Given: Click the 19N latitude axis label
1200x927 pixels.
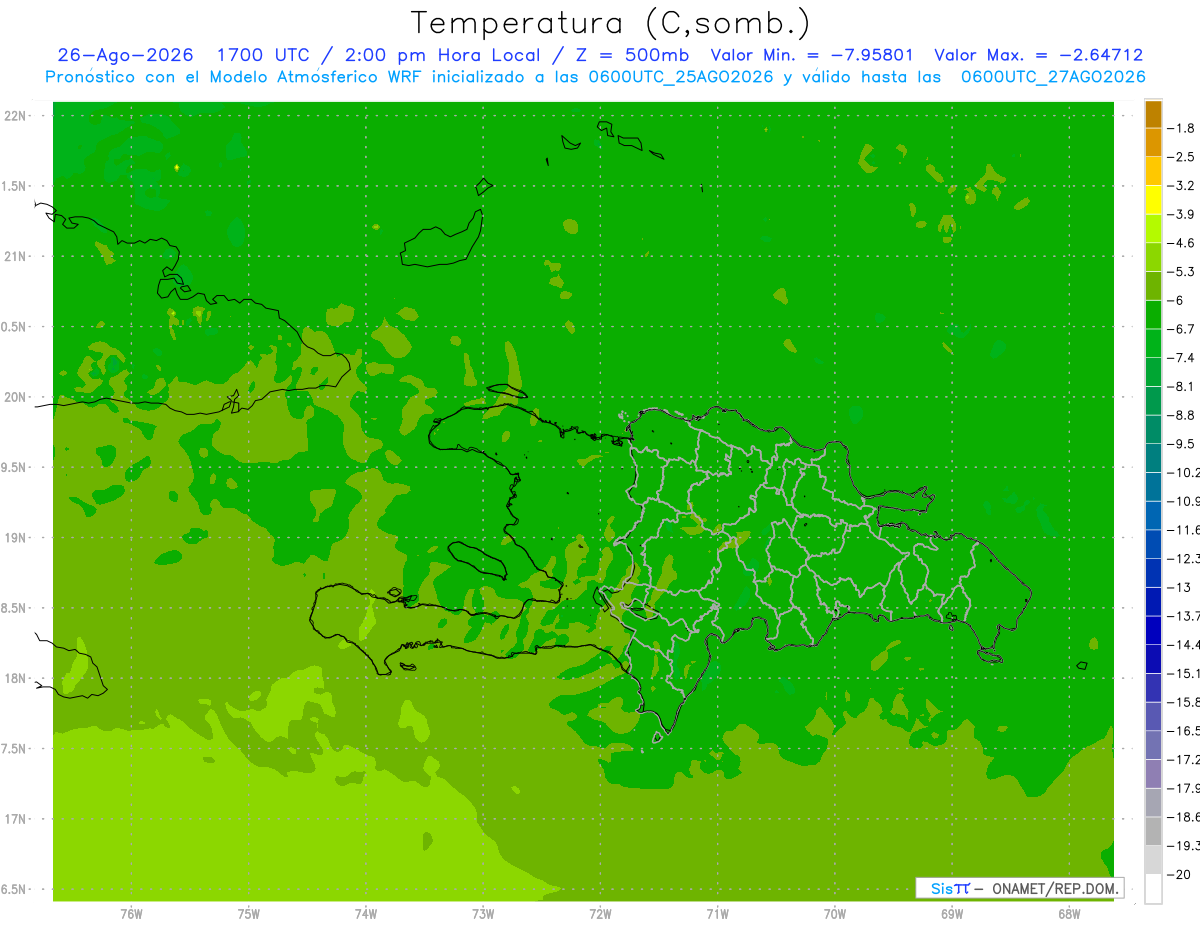Looking at the screenshot, I should click(17, 538).
